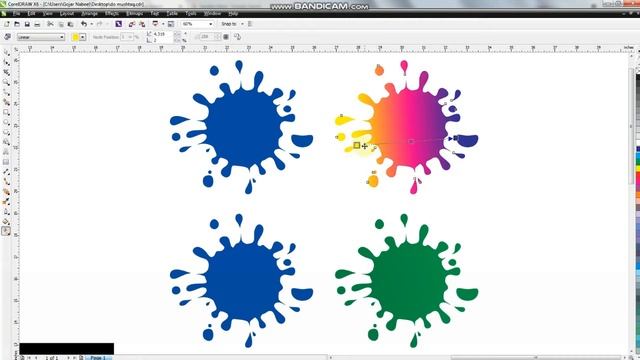Image resolution: width=640 pixels, height=360 pixels.
Task: Click the yellow fill color swatch on property bar
Action: coord(76,37)
